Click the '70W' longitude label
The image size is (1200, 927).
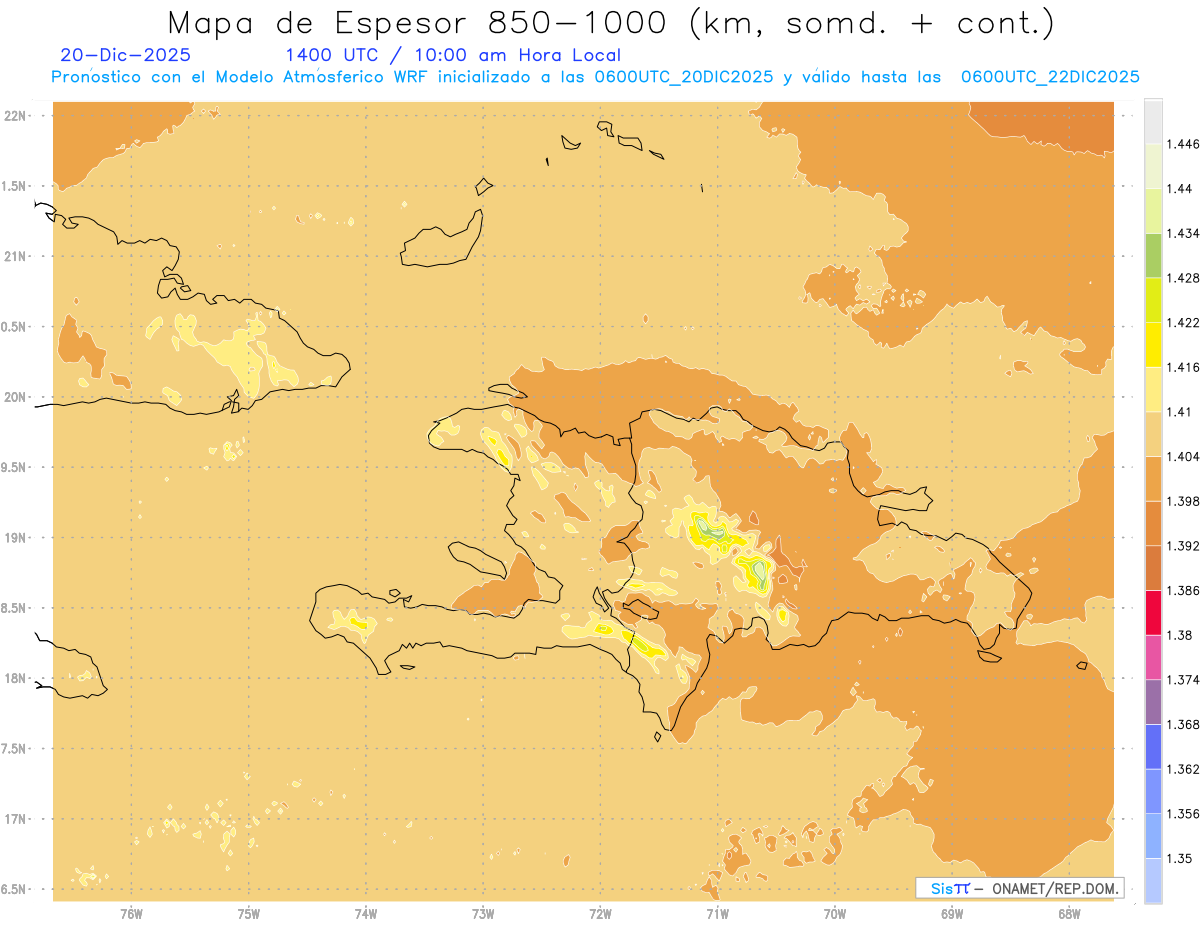pyautogui.click(x=835, y=915)
